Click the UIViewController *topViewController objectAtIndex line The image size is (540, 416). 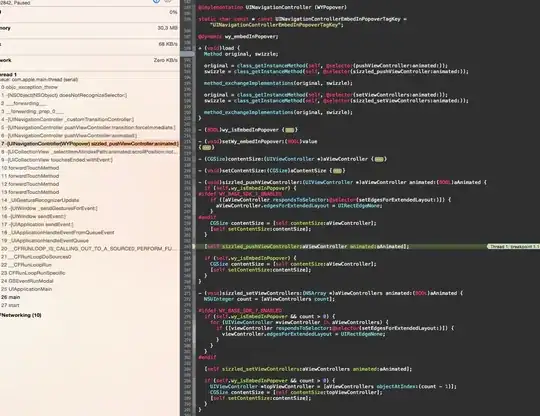coord(333,386)
